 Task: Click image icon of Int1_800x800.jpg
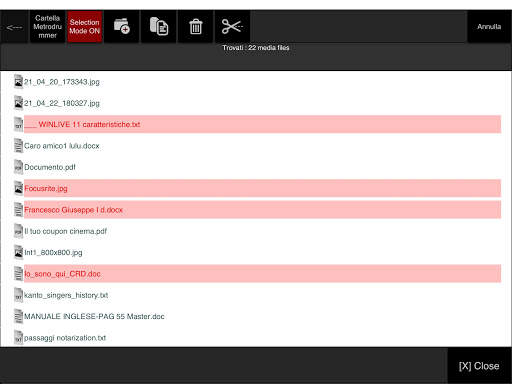tap(18, 253)
